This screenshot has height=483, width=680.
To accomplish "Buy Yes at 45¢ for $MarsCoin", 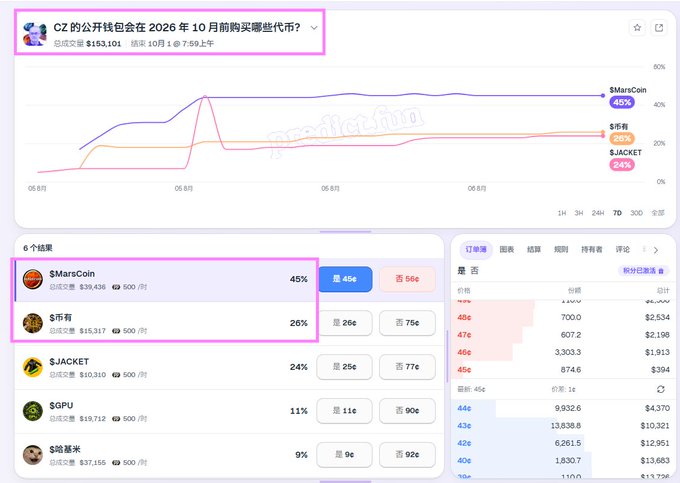I will [345, 279].
